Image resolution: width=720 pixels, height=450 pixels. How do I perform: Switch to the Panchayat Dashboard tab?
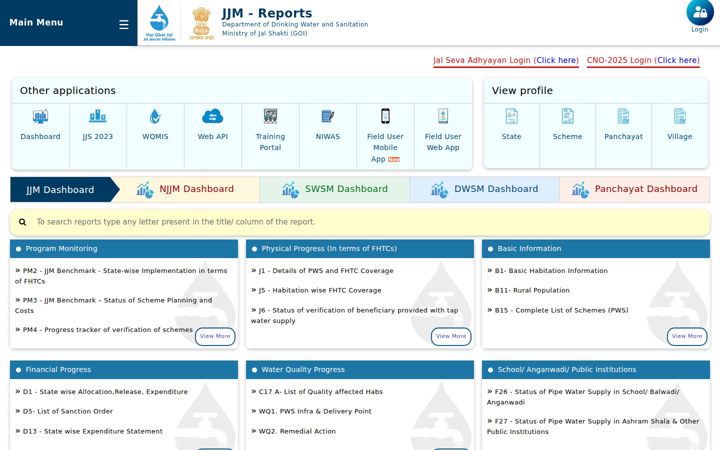pos(635,189)
